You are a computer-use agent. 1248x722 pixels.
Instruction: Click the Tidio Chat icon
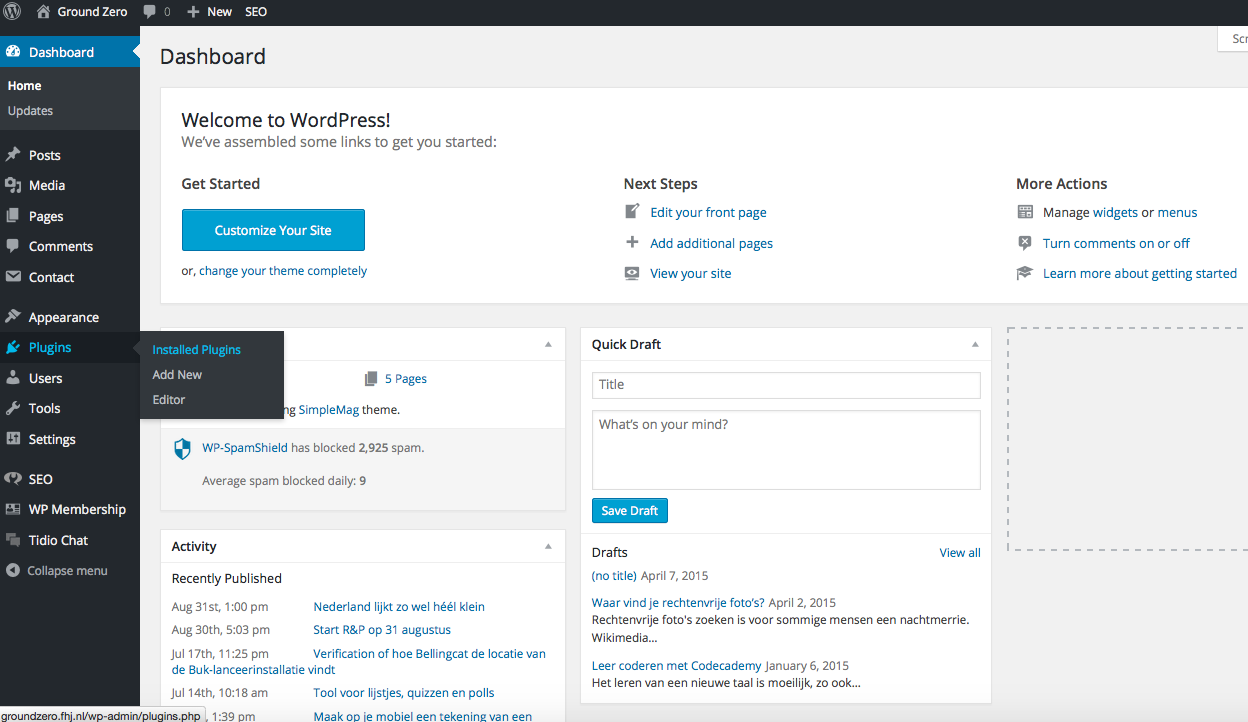click(x=13, y=540)
